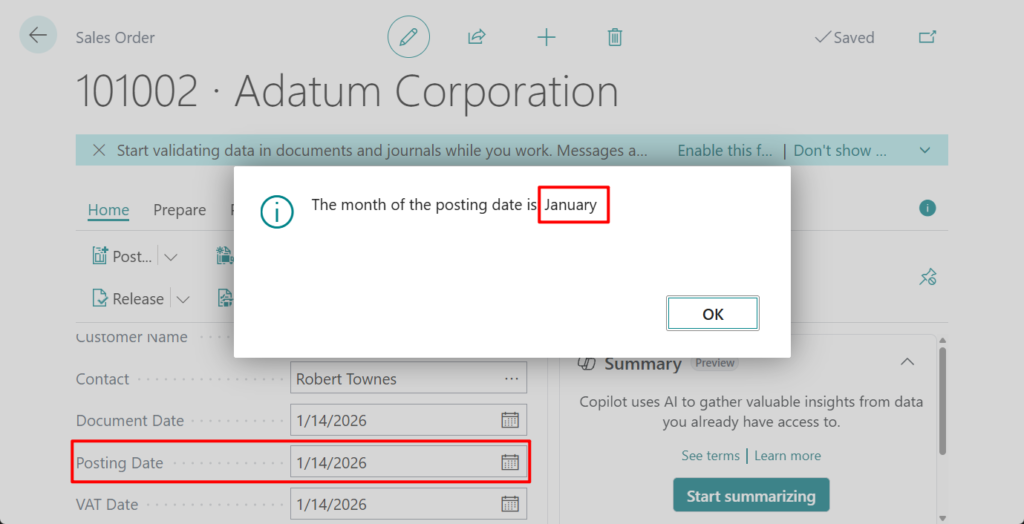Click the pin action bar icon
This screenshot has width=1024, height=524.
coord(927,277)
